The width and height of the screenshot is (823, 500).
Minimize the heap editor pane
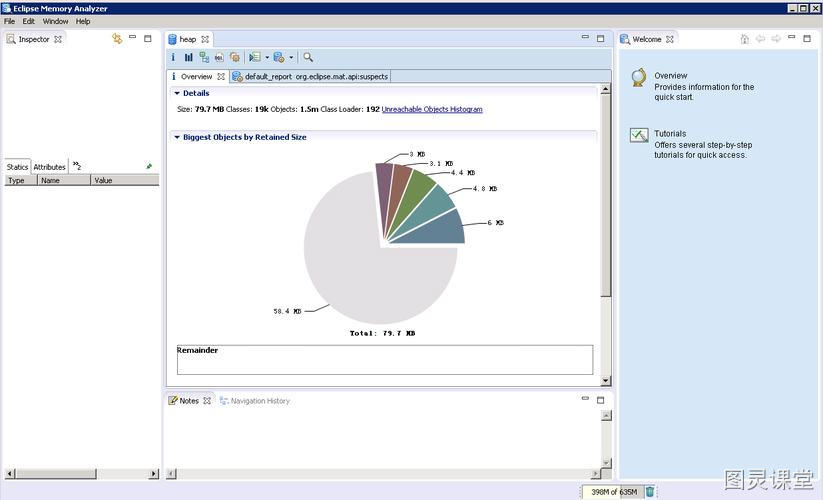click(585, 37)
